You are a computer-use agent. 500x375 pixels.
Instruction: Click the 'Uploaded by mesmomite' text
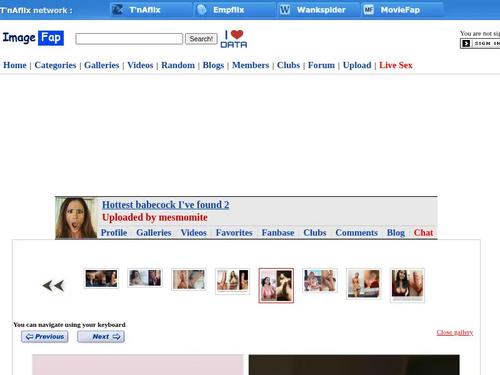click(x=155, y=217)
